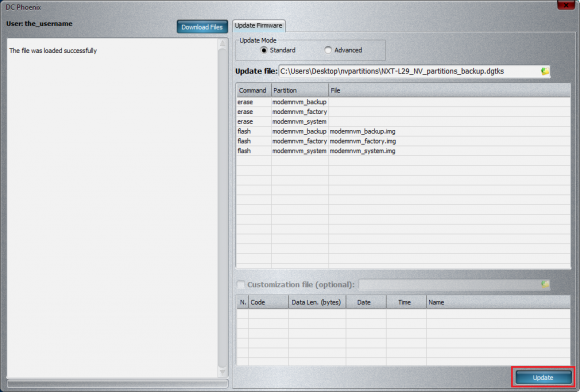This screenshot has width=580, height=392.
Task: Click Date column header
Action: [366, 302]
